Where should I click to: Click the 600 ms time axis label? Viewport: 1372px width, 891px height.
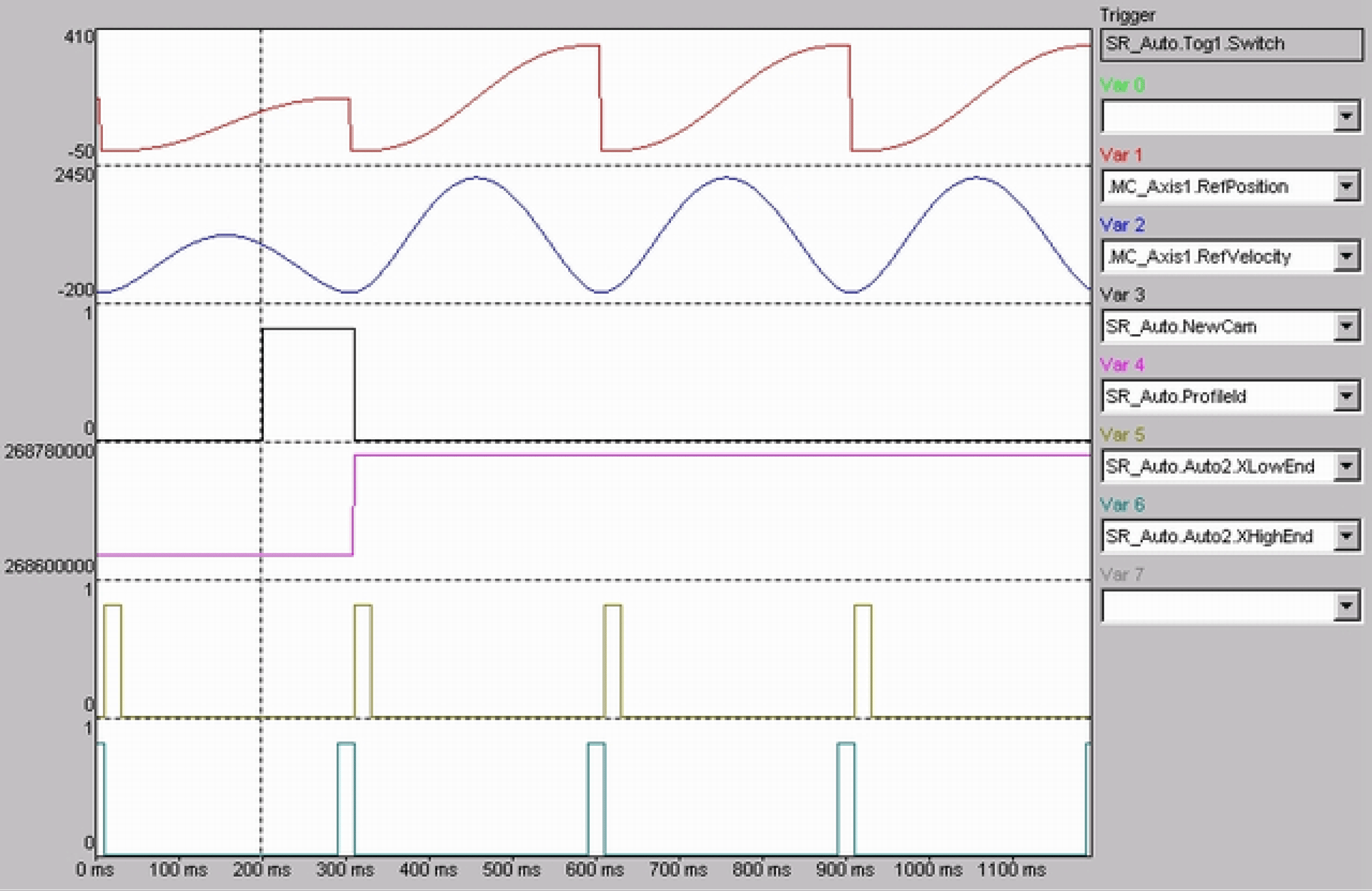pyautogui.click(x=594, y=870)
